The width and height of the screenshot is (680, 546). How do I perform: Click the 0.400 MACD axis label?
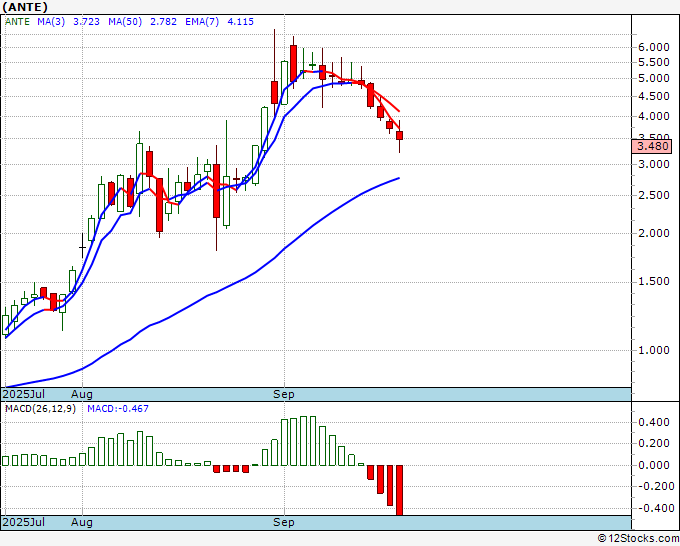point(654,422)
